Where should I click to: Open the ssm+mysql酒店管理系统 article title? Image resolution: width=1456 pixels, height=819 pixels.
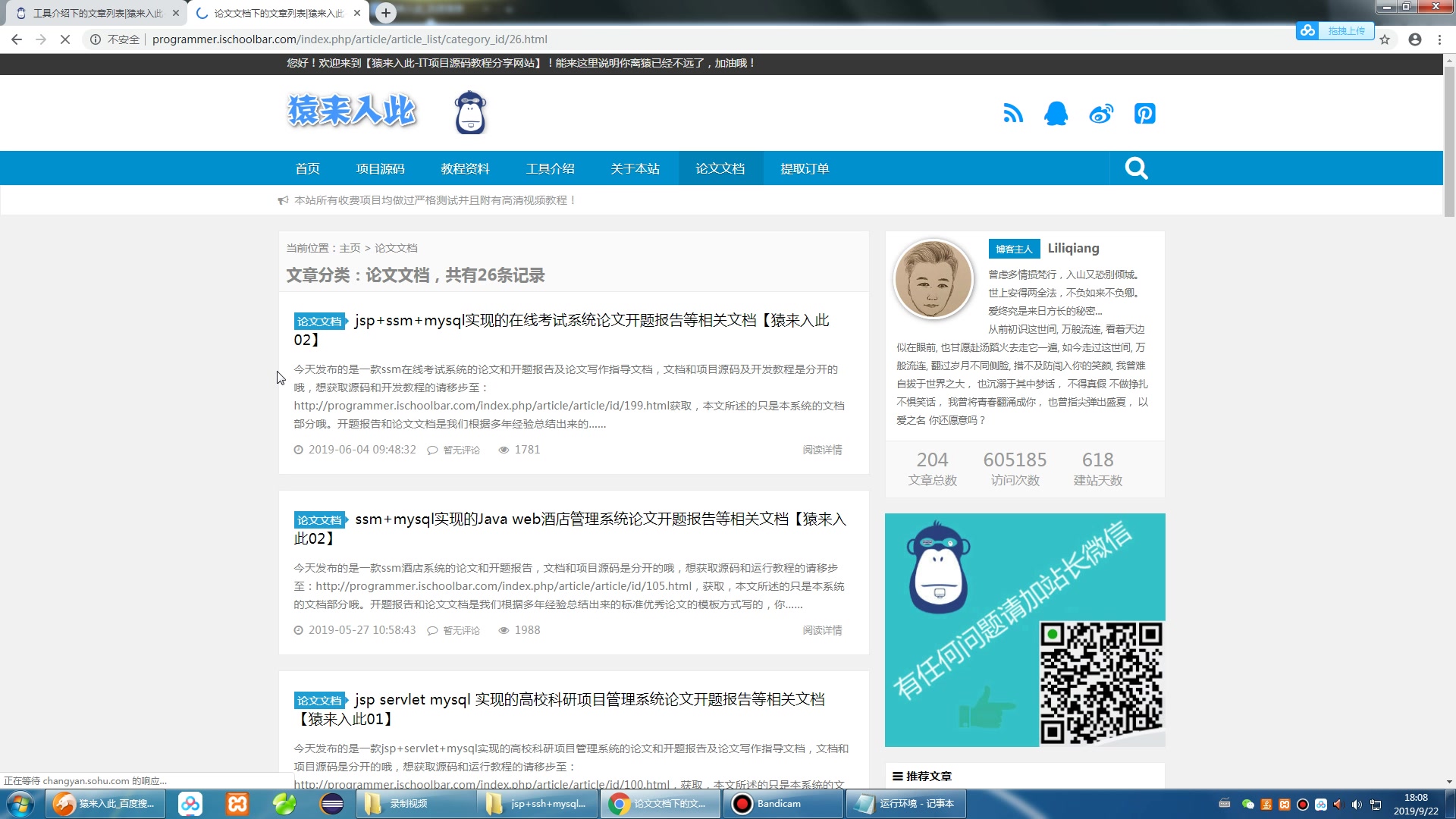pyautogui.click(x=599, y=519)
